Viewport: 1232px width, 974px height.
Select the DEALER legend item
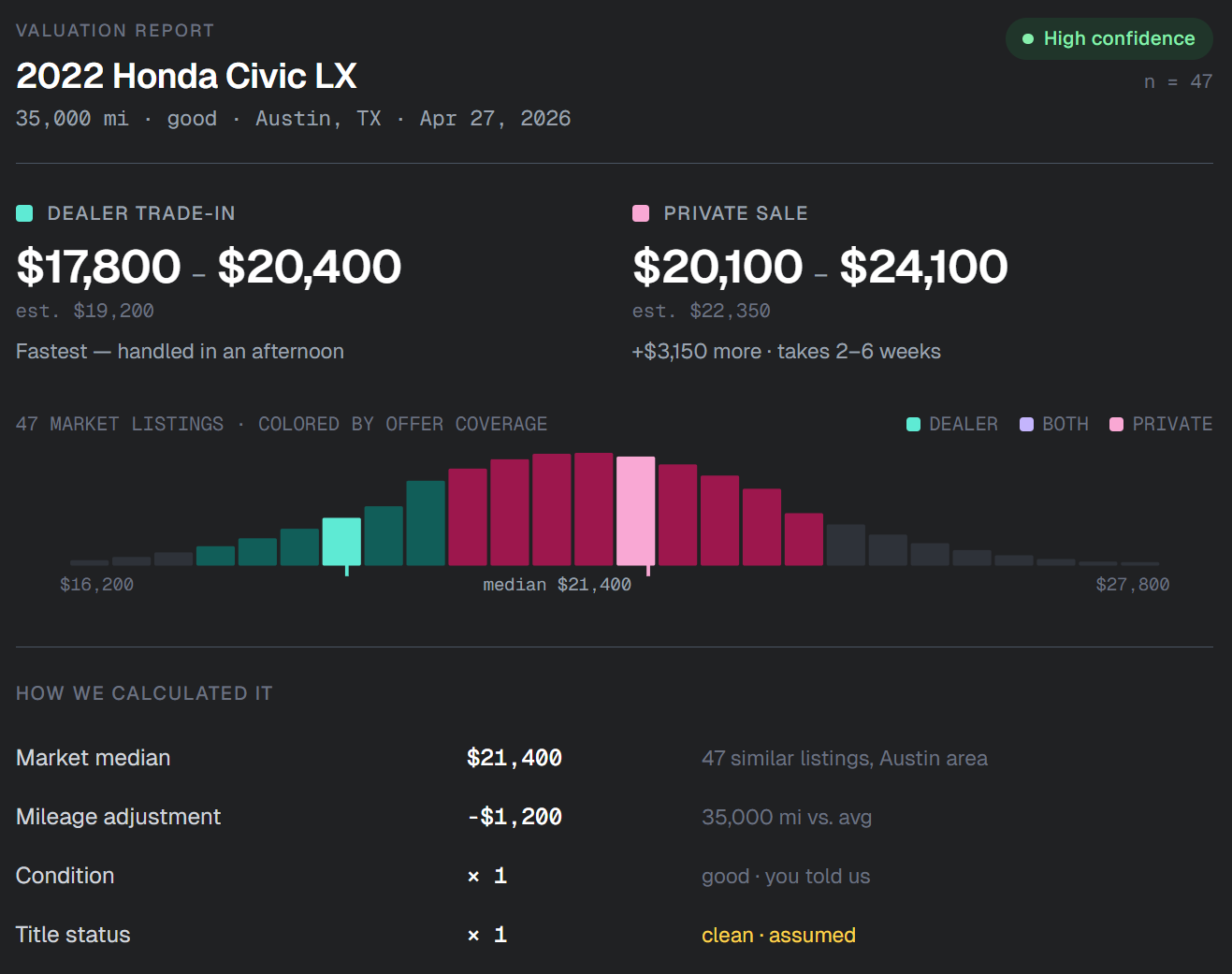(x=952, y=424)
